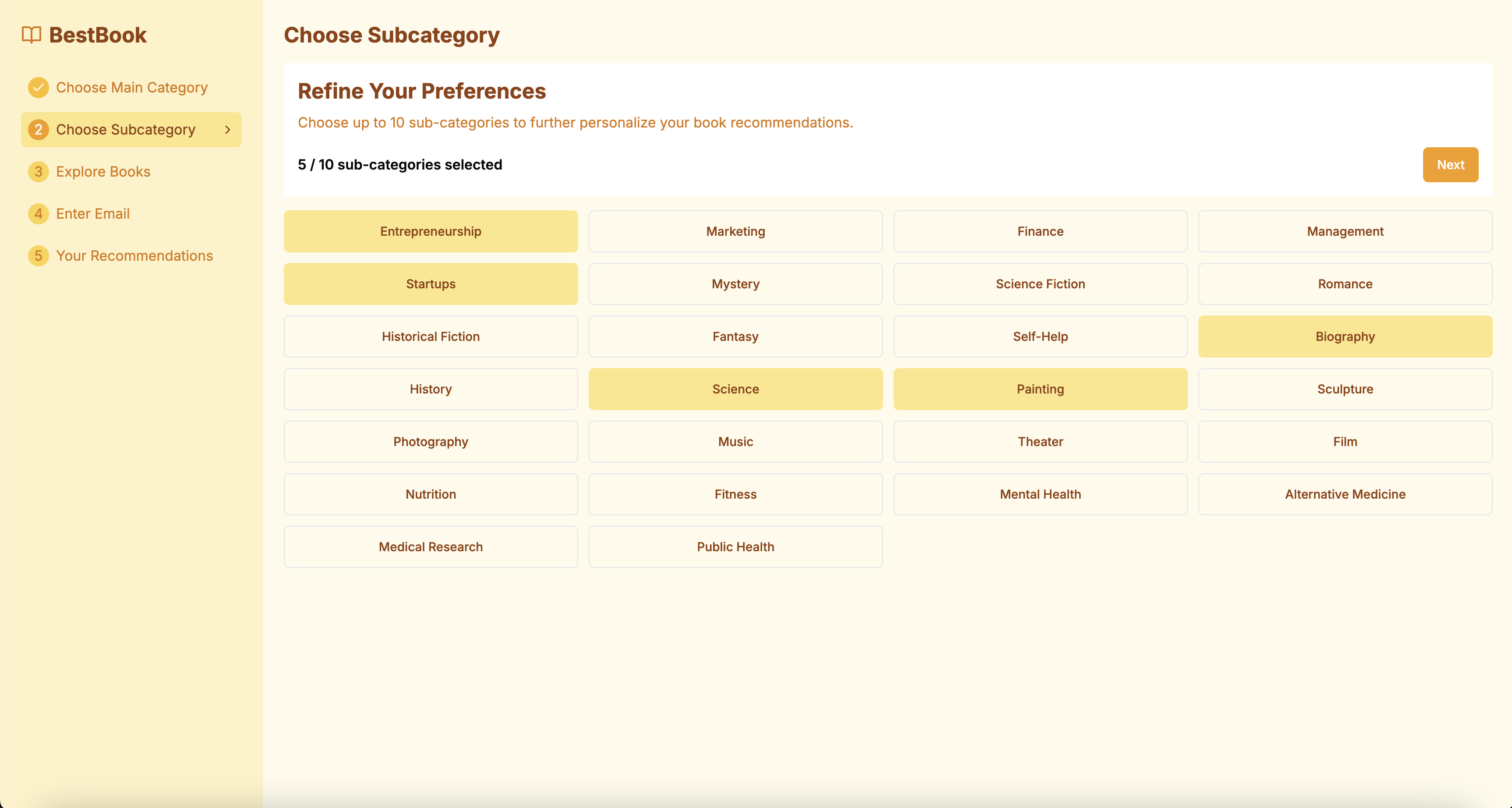The image size is (1512, 808).
Task: Click the step 2 number badge
Action: point(38,129)
